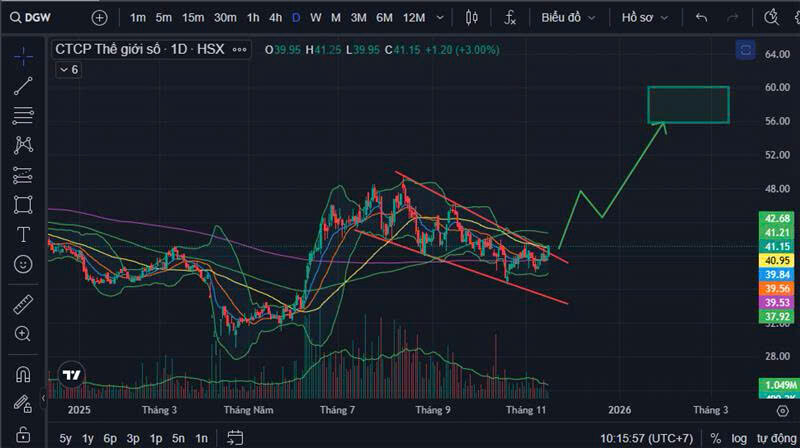The image size is (800, 448).
Task: Toggle stay in drawing mode
Action: (x=23, y=404)
